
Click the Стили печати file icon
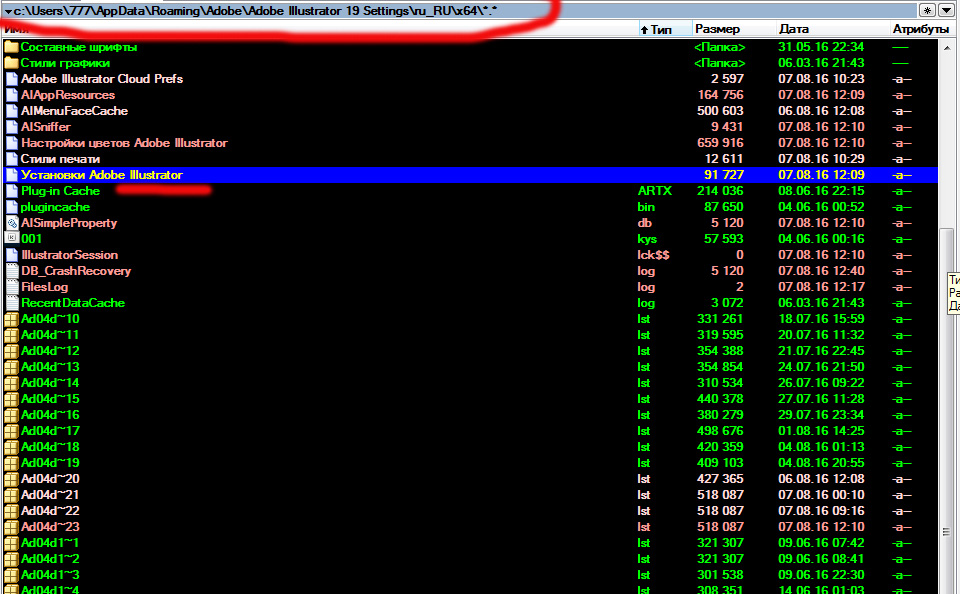pos(12,159)
